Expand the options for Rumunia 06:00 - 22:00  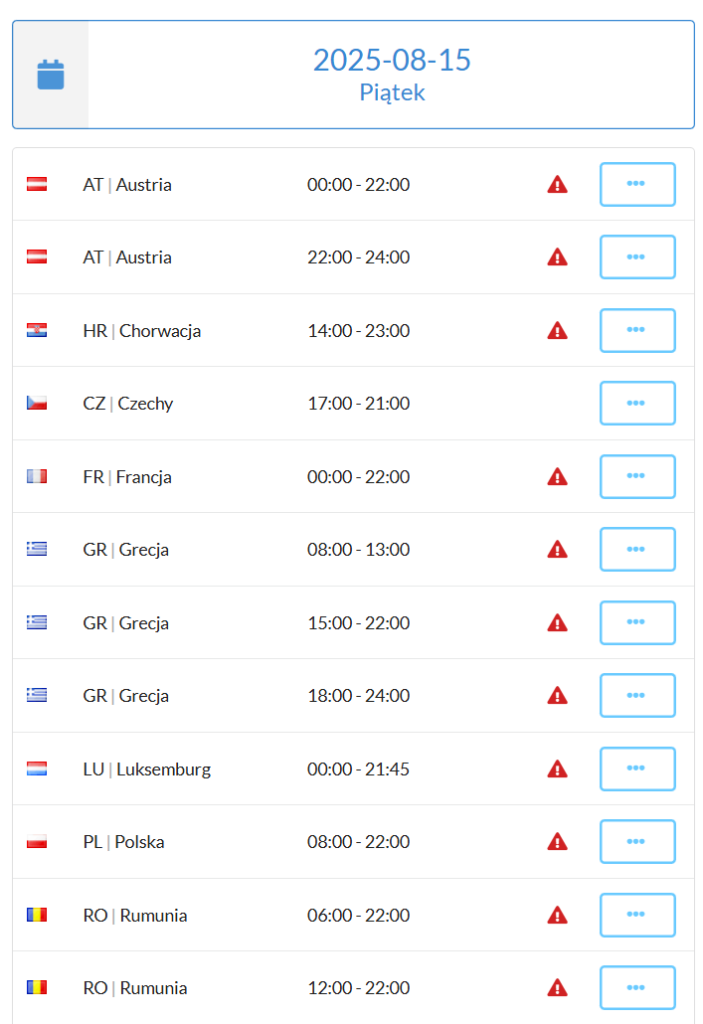(x=638, y=915)
